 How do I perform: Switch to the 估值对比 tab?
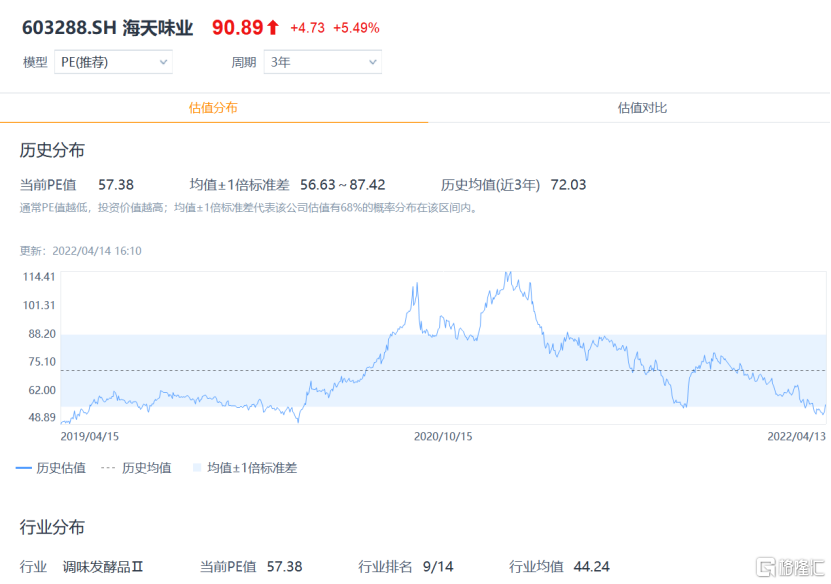642,108
